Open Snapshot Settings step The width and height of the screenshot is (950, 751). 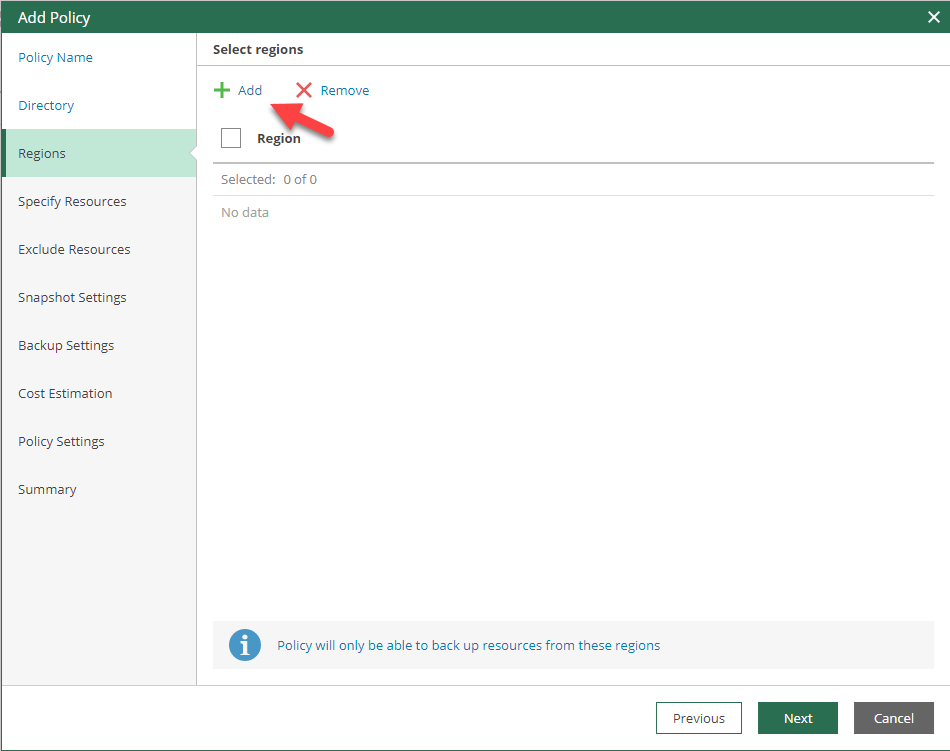[x=72, y=298]
